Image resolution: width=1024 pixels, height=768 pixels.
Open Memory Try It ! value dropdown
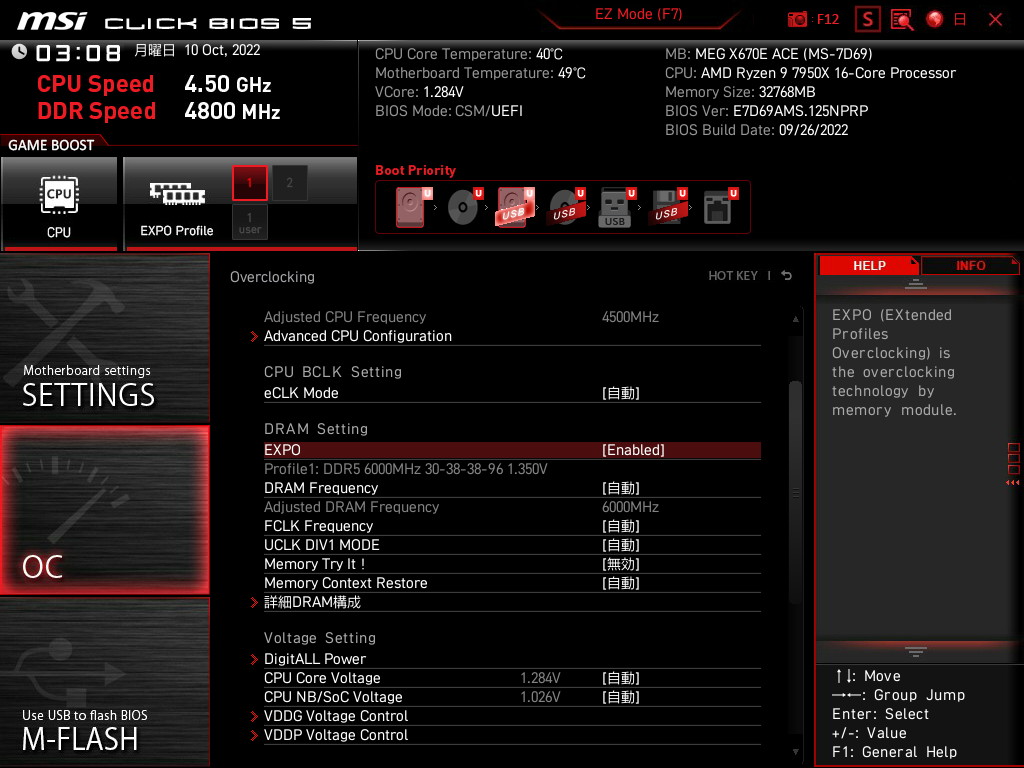[620, 564]
